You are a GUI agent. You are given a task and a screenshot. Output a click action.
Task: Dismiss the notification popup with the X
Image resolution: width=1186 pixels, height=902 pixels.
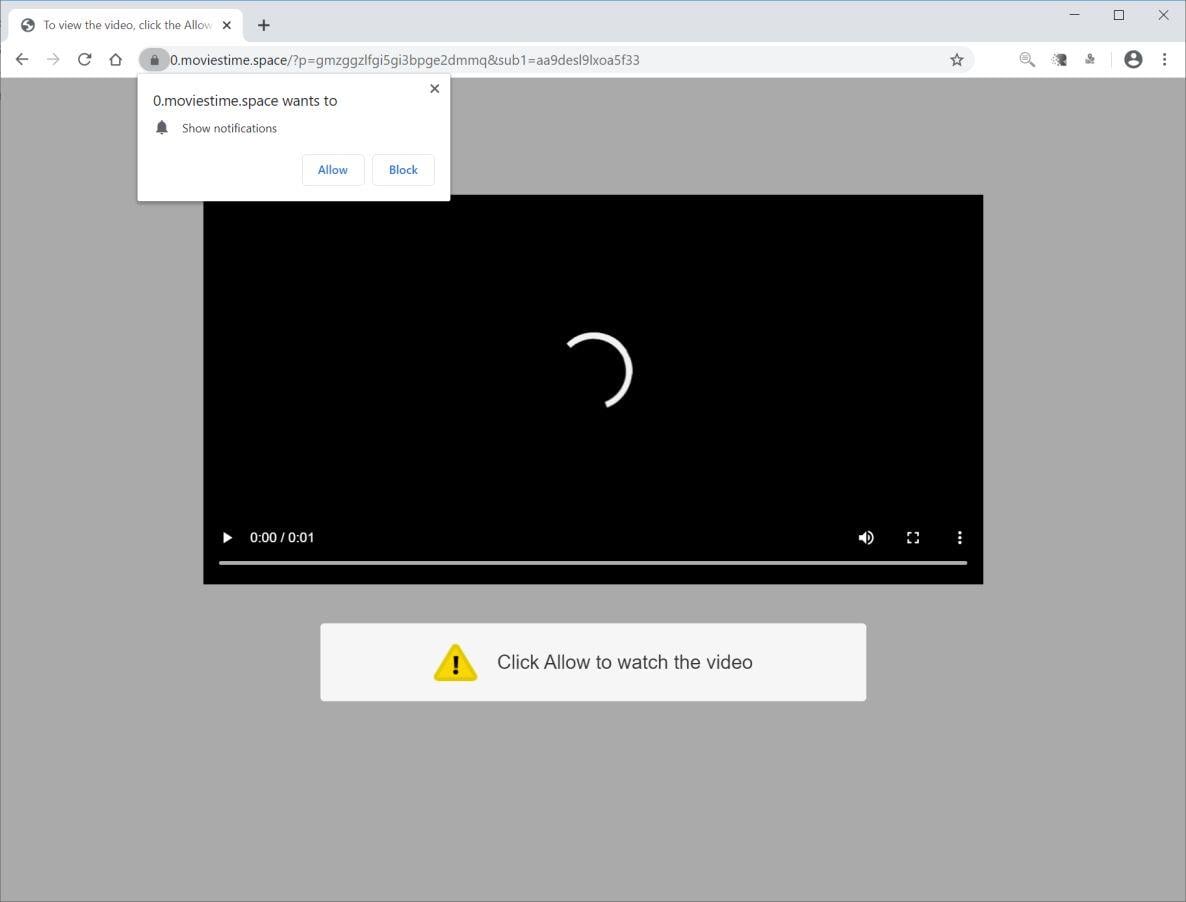point(434,88)
